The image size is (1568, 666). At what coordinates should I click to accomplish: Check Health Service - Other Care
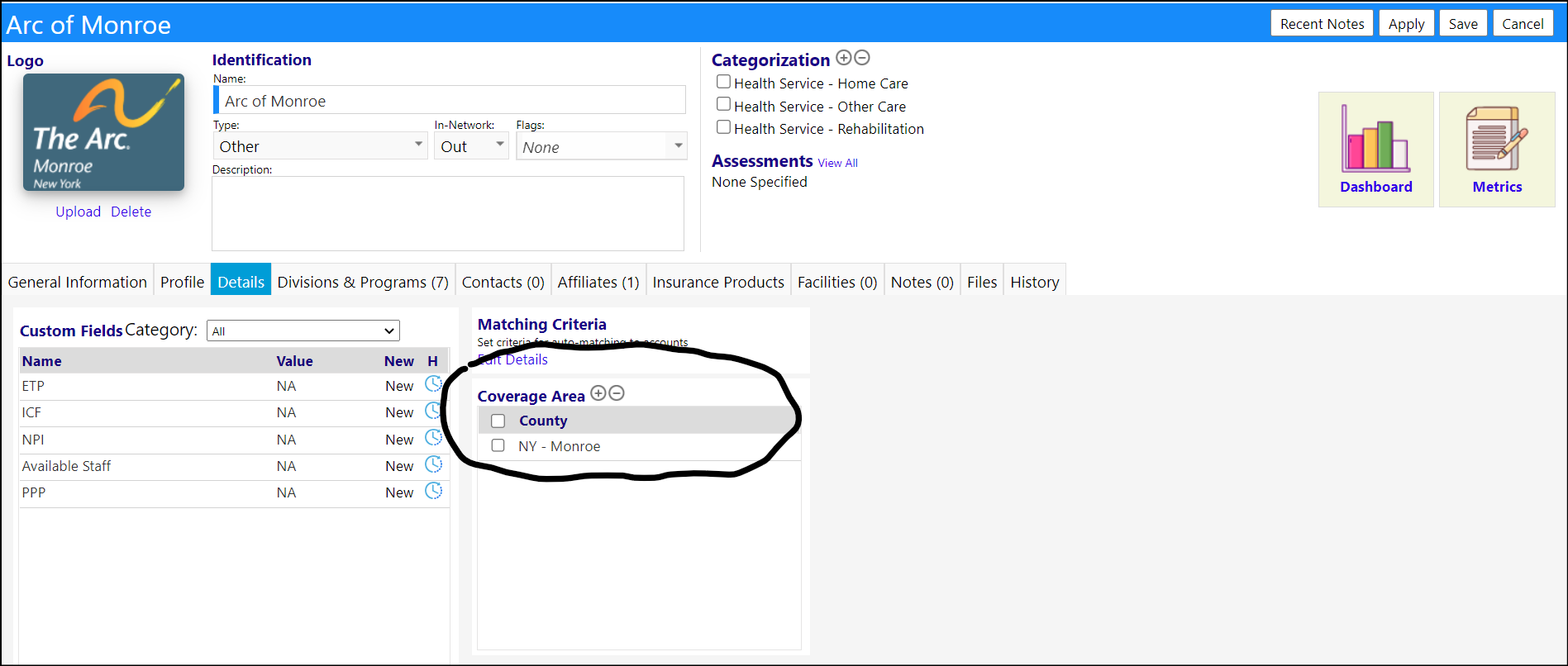723,105
